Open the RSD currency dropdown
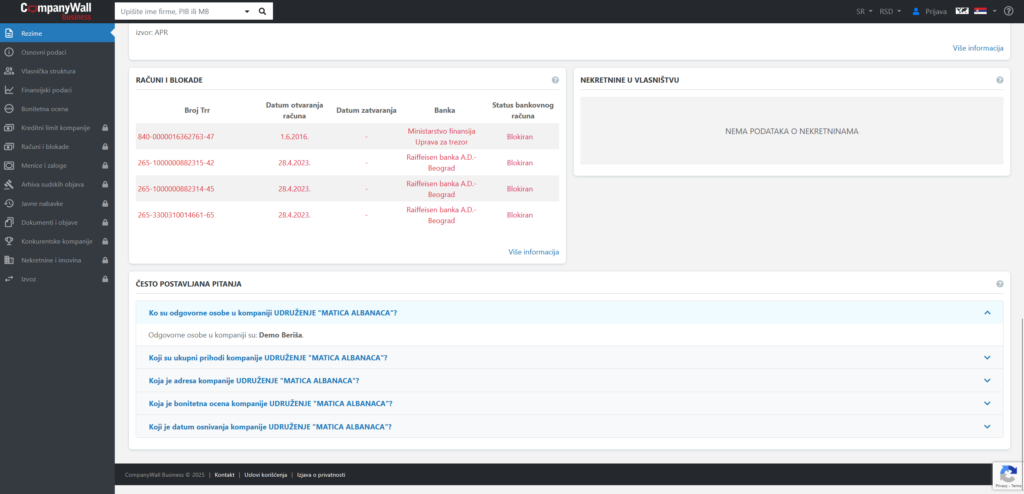Image resolution: width=1024 pixels, height=494 pixels. point(889,11)
